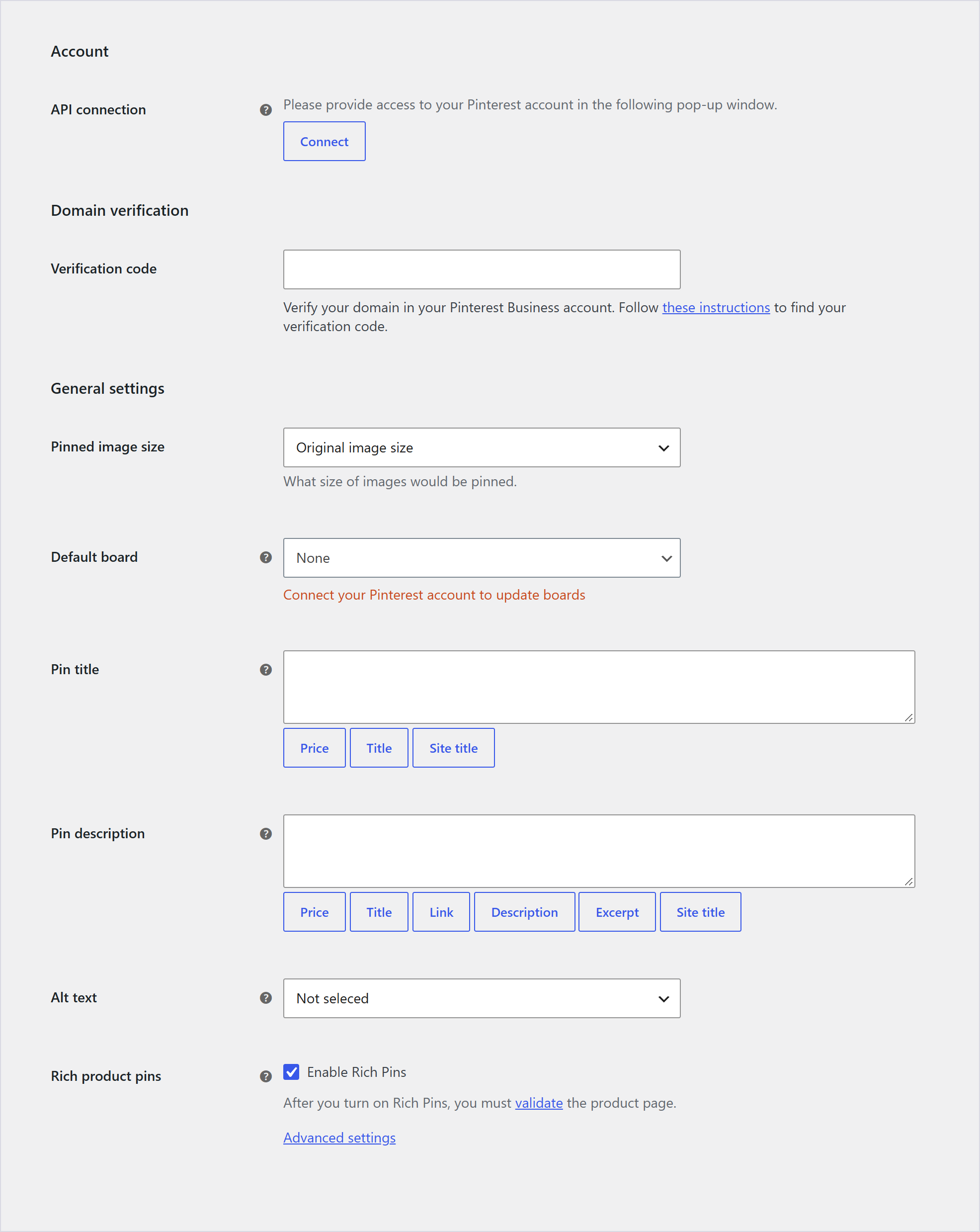
Task: Open the Pin title help tooltip icon
Action: [x=265, y=670]
